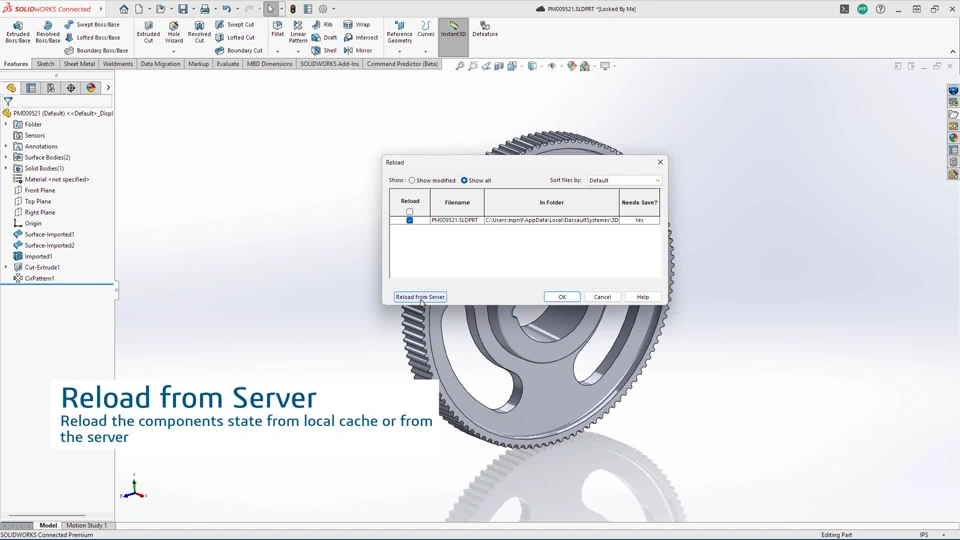Click Cancel in Reload dialog
Viewport: 960px width, 540px height.
(x=602, y=297)
